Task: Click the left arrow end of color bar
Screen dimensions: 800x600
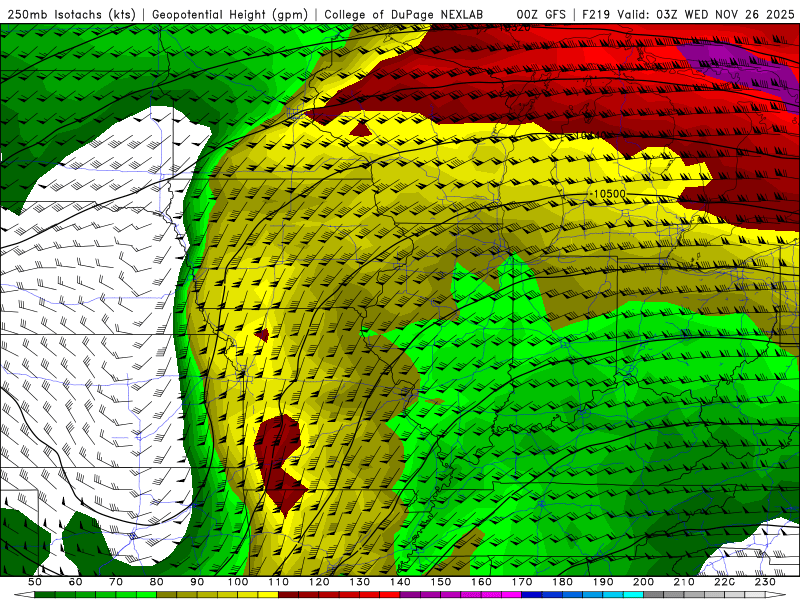Action: pyautogui.click(x=24, y=594)
